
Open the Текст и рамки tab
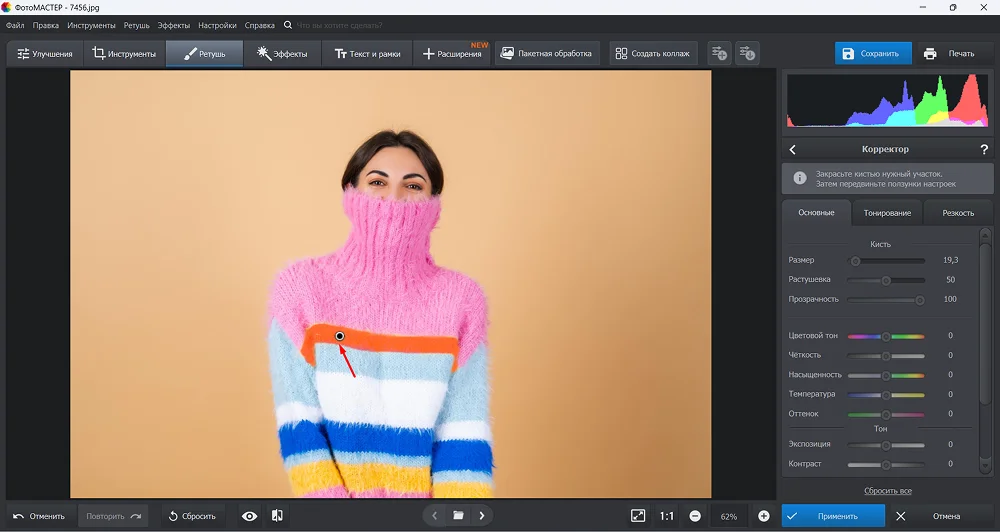367,54
